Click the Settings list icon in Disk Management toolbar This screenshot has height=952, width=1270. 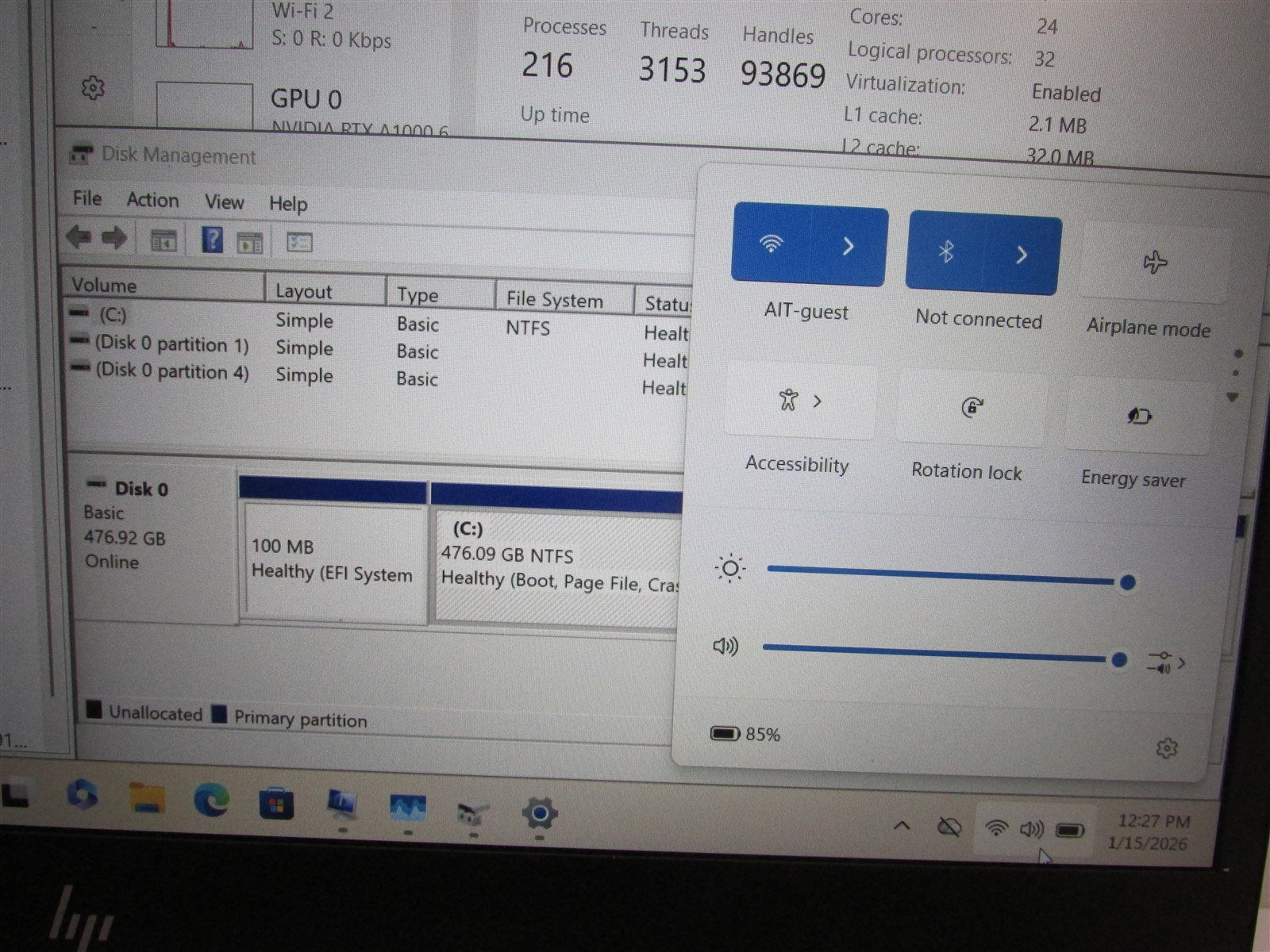coord(299,242)
